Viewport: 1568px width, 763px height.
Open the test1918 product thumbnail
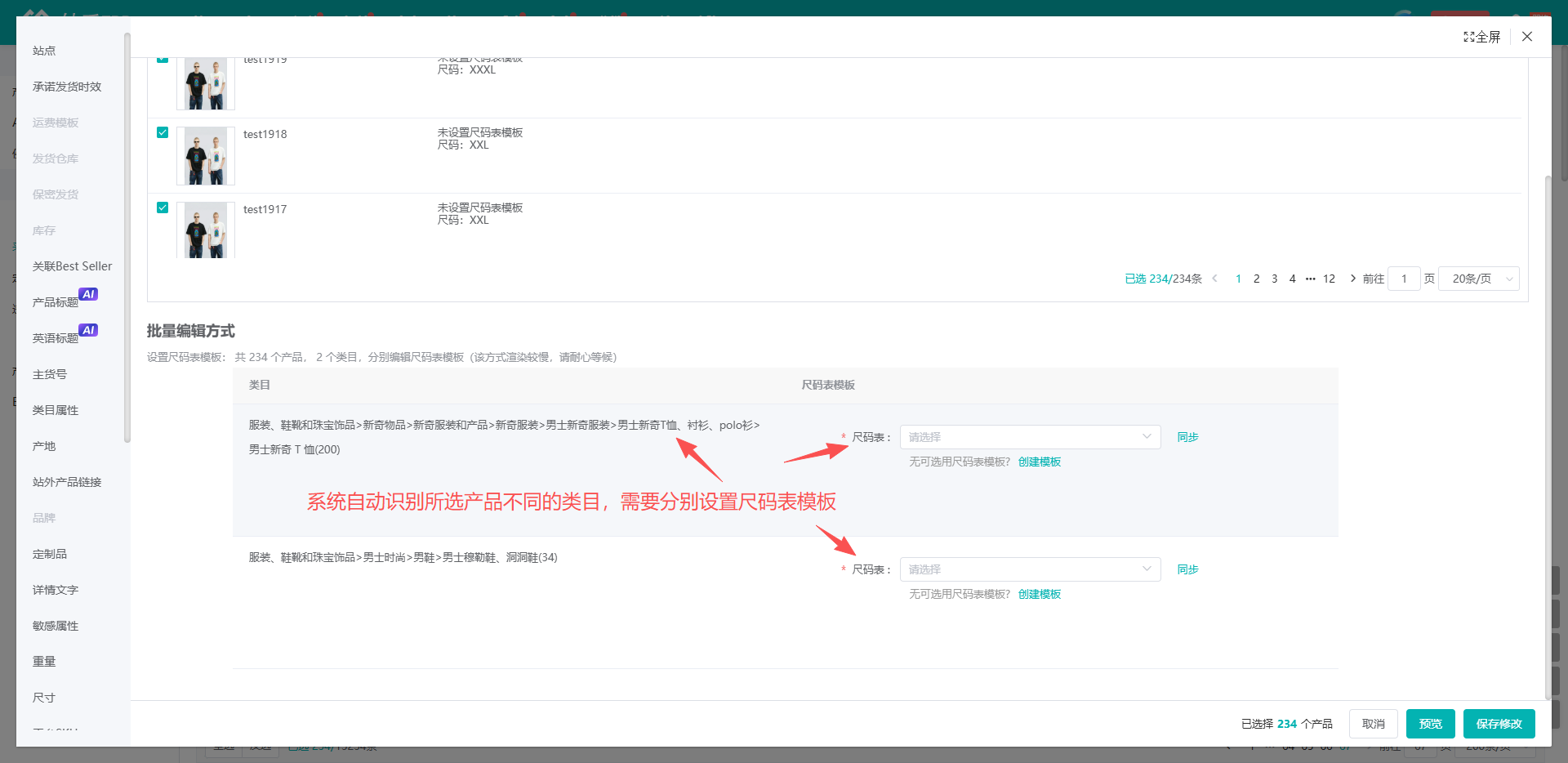(206, 156)
